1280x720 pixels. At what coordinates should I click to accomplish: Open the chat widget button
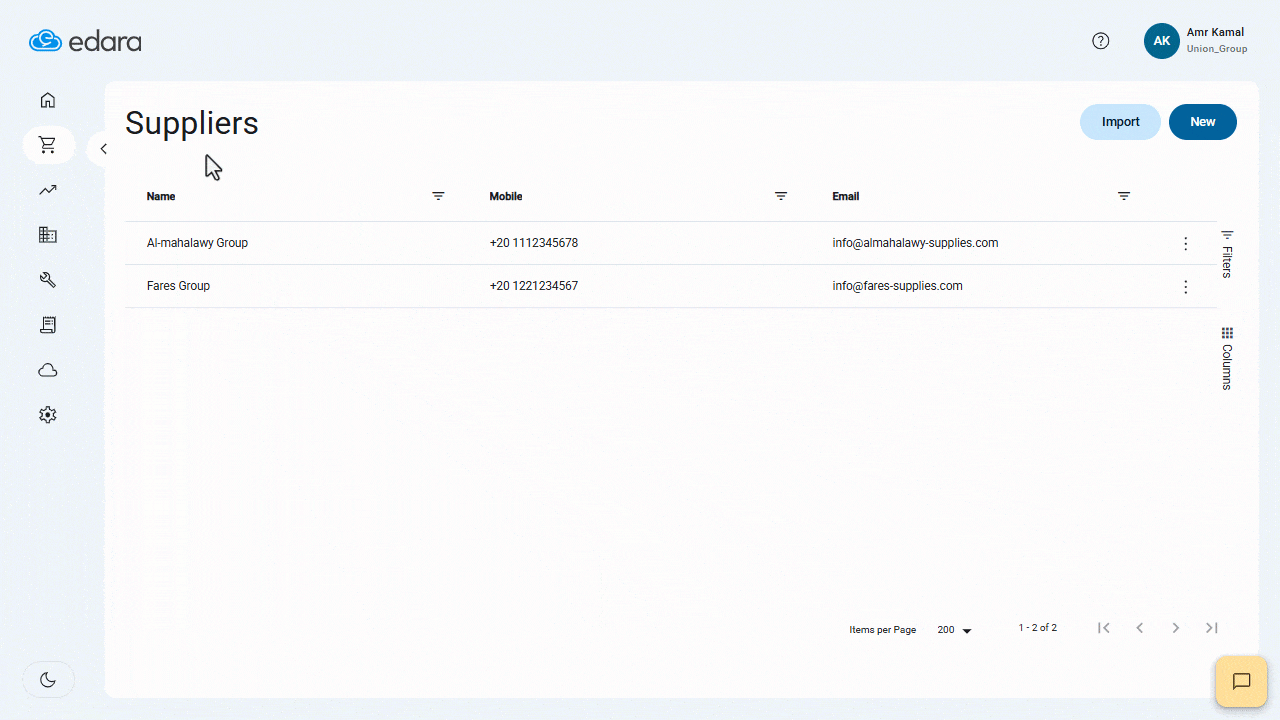click(1241, 682)
